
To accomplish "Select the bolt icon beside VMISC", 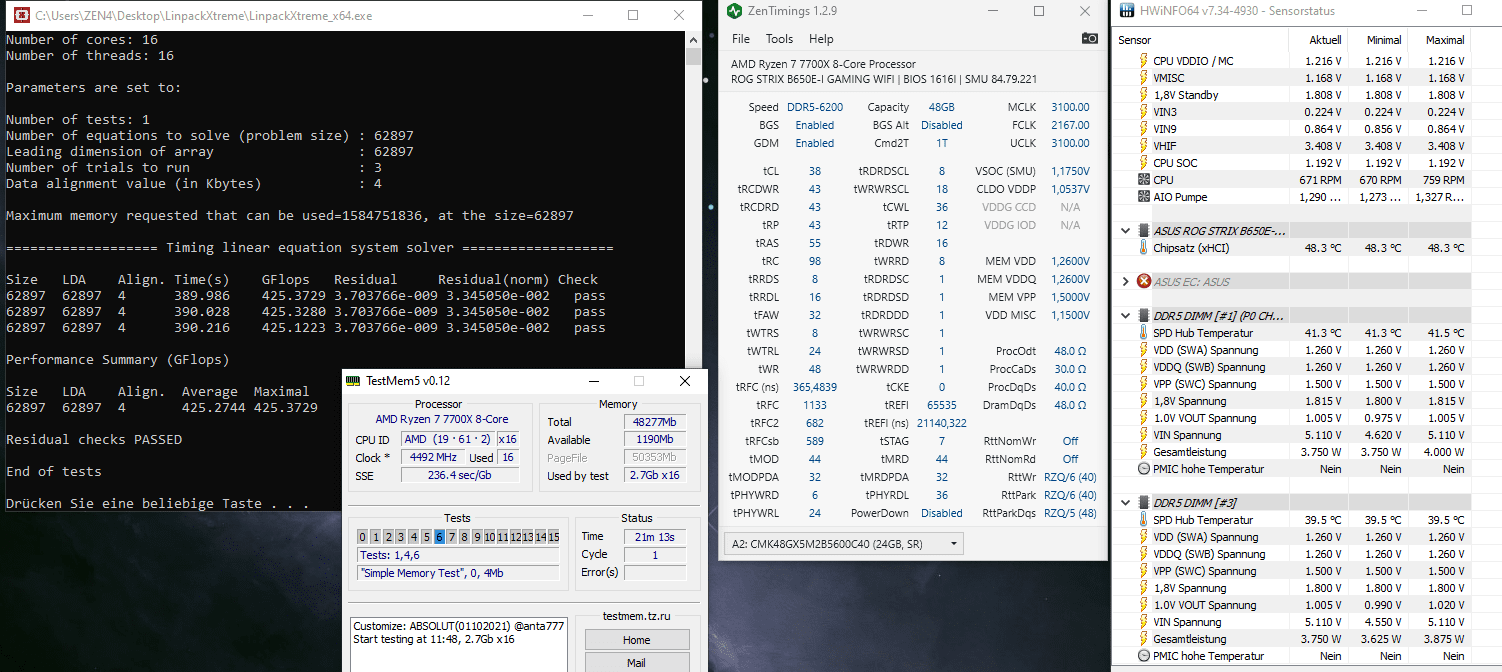I will [x=1144, y=78].
